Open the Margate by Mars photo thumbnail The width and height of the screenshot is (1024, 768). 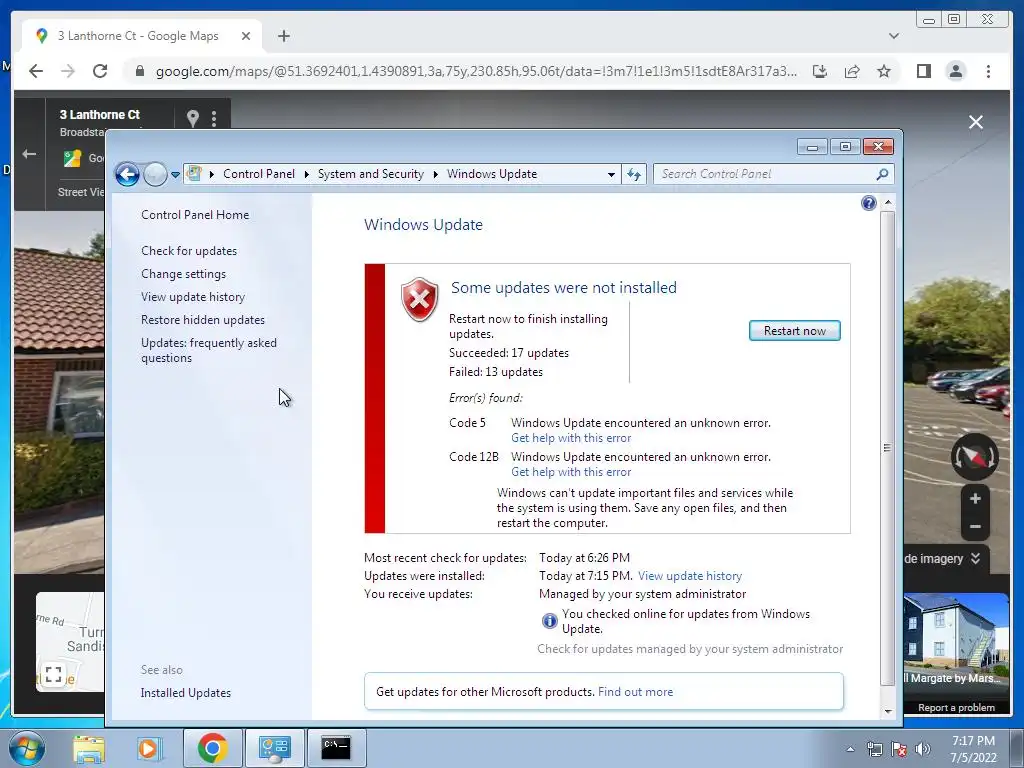[957, 639]
